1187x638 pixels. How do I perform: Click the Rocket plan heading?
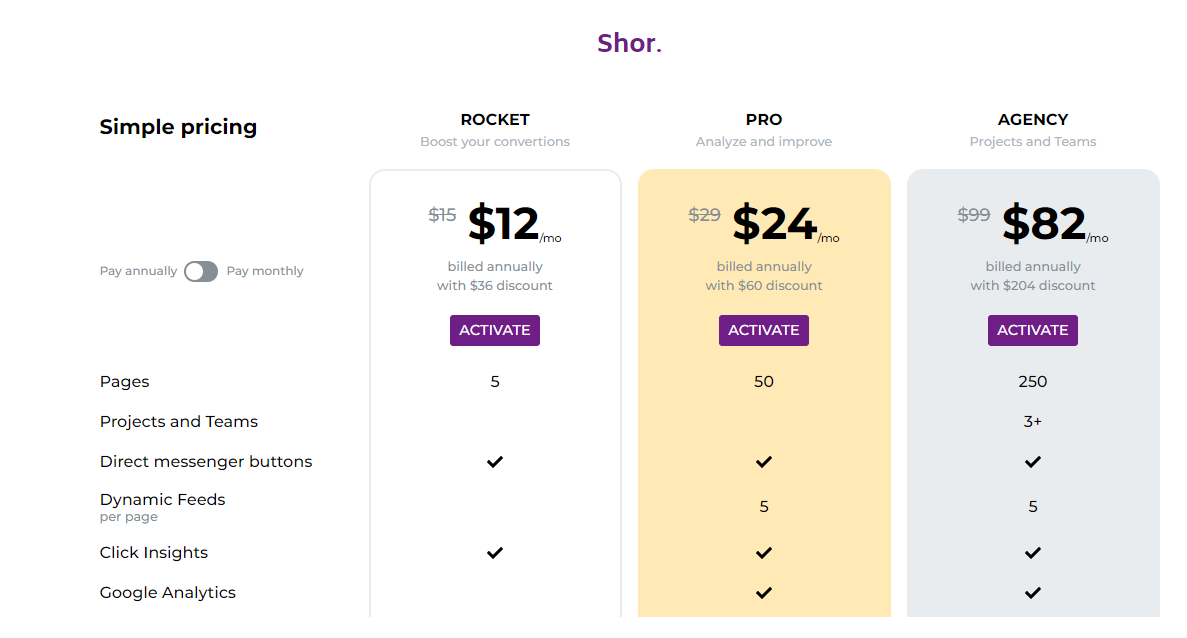tap(495, 120)
